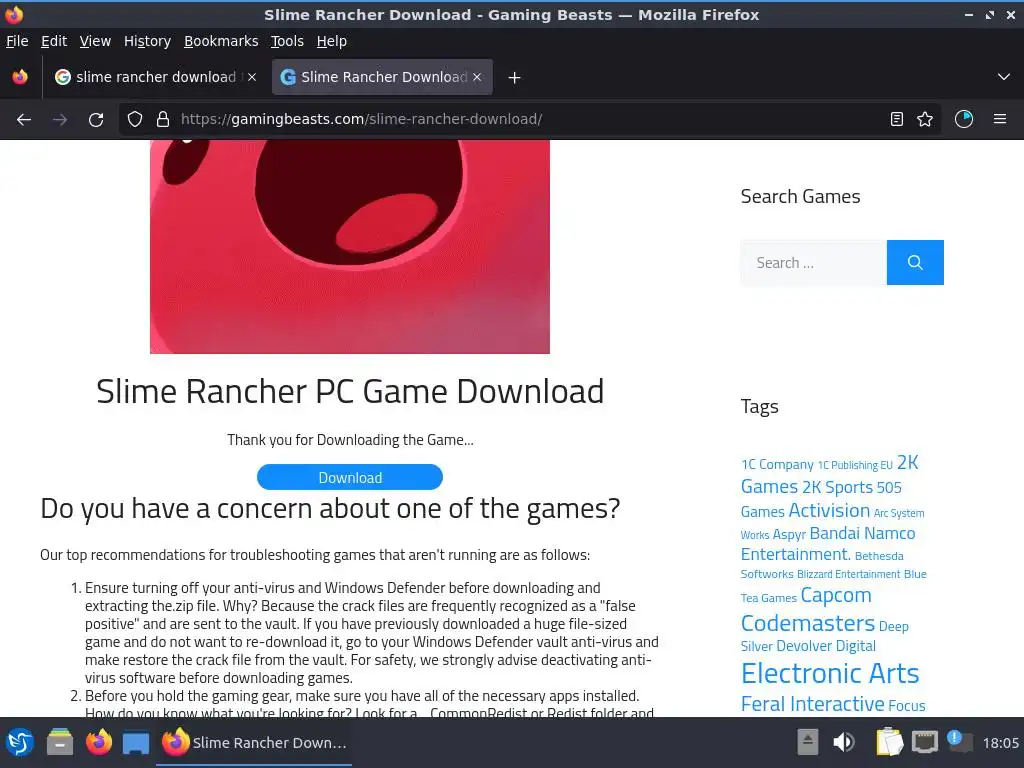Open the Codemasters tag link

click(808, 623)
